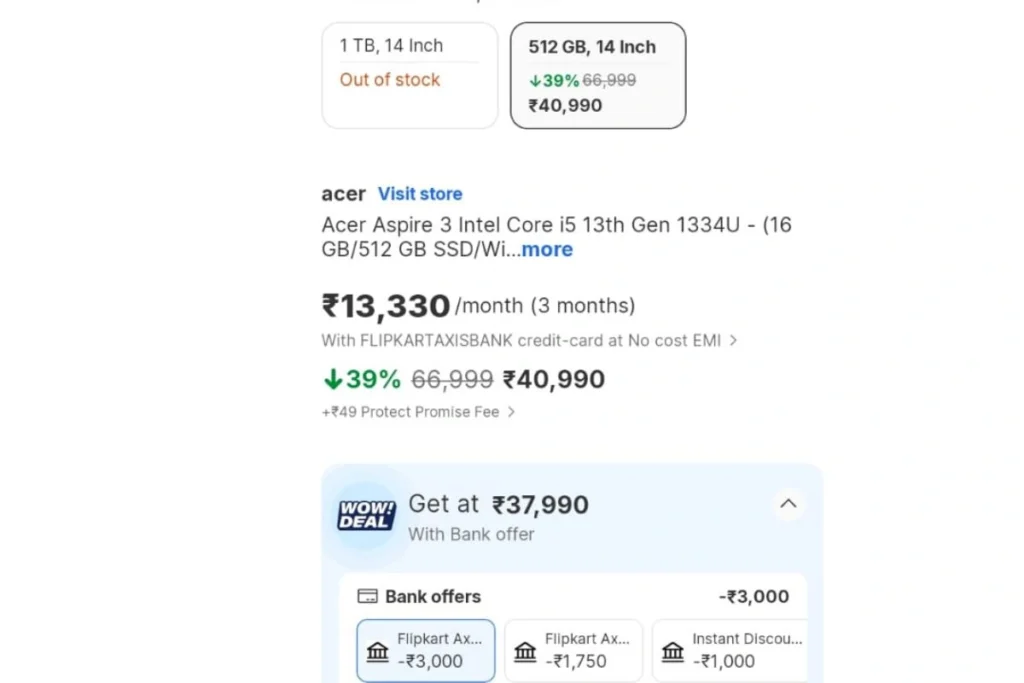Click the green 39% discount arrow
The width and height of the screenshot is (1024, 683).
click(333, 379)
